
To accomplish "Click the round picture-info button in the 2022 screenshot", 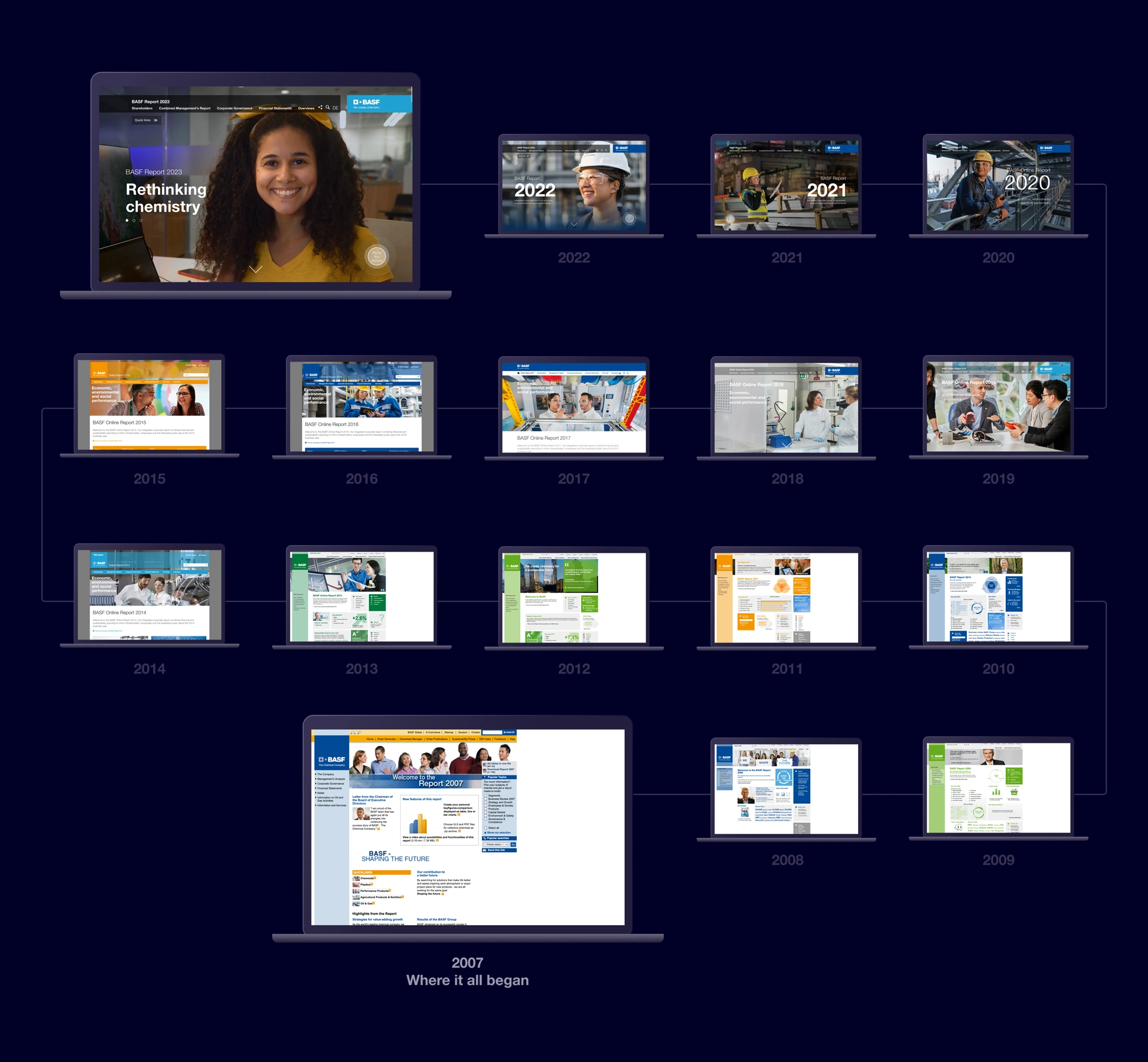I will [629, 219].
